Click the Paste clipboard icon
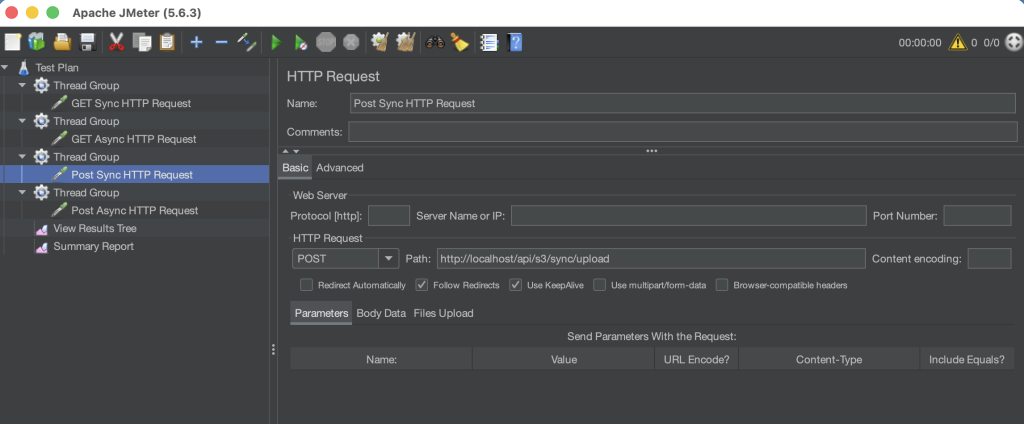 (167, 42)
